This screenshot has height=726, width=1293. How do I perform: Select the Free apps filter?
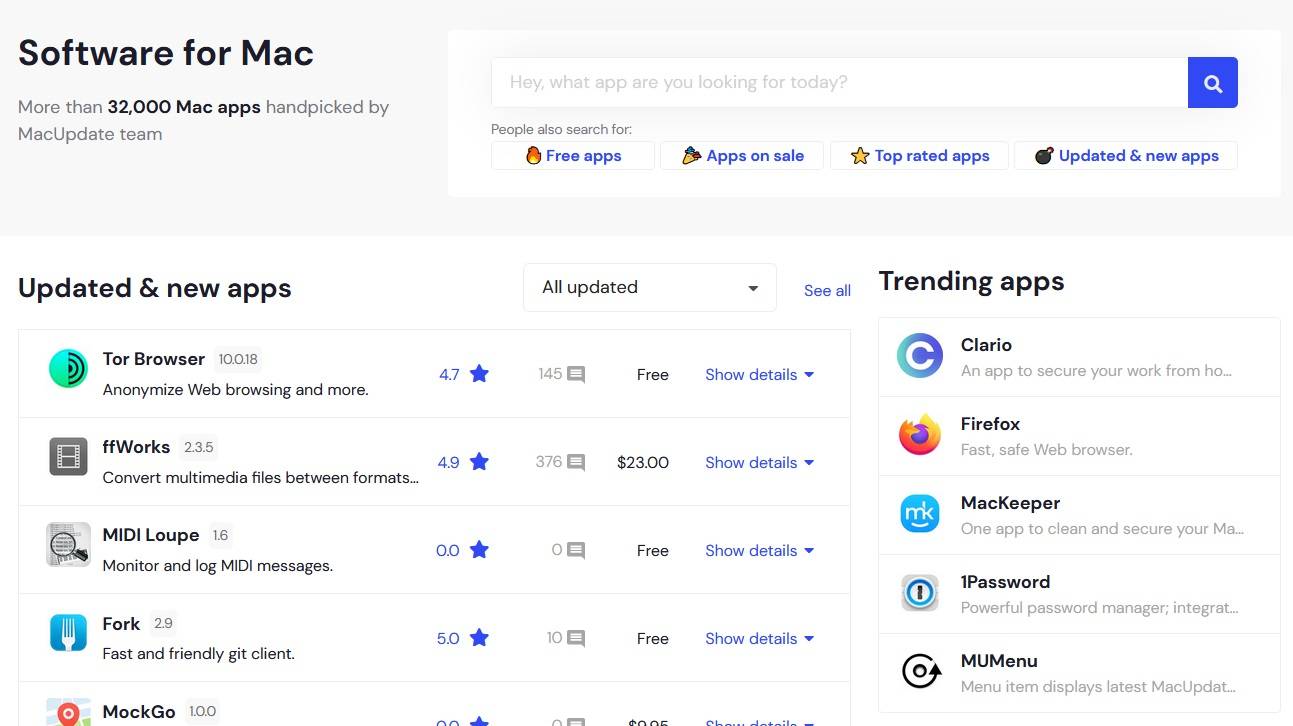pyautogui.click(x=571, y=155)
